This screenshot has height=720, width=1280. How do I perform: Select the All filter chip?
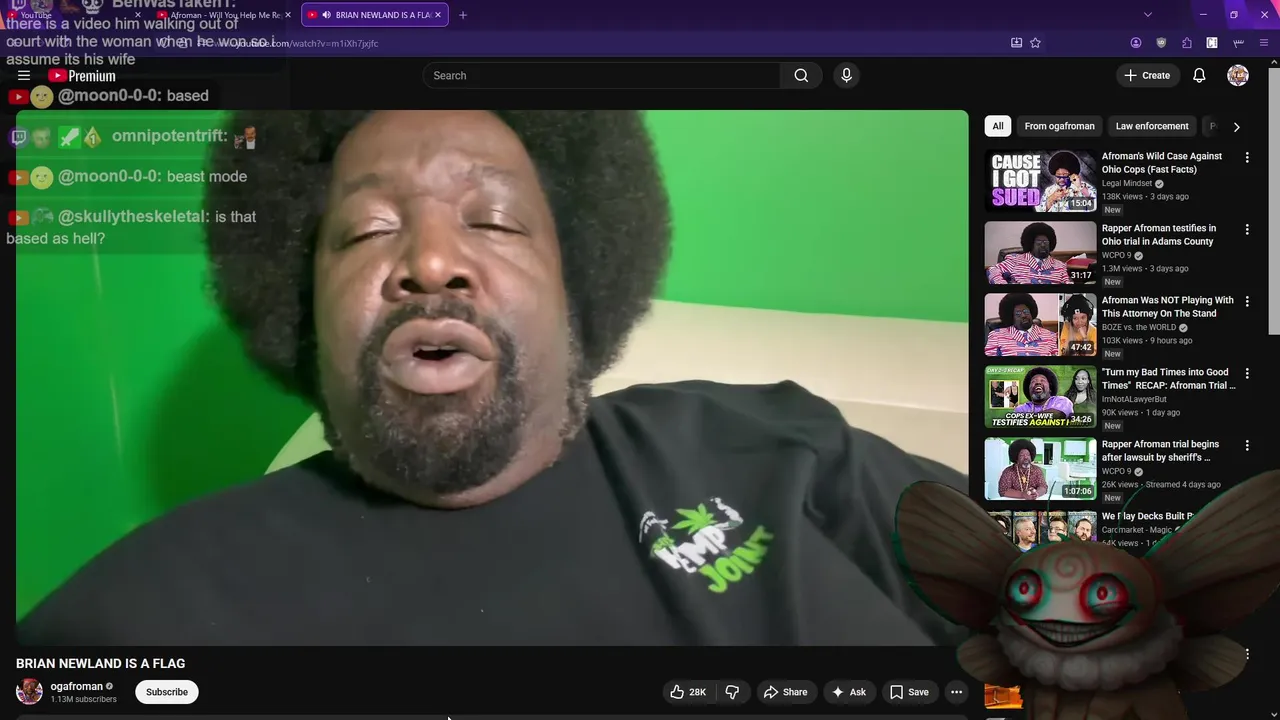[997, 126]
